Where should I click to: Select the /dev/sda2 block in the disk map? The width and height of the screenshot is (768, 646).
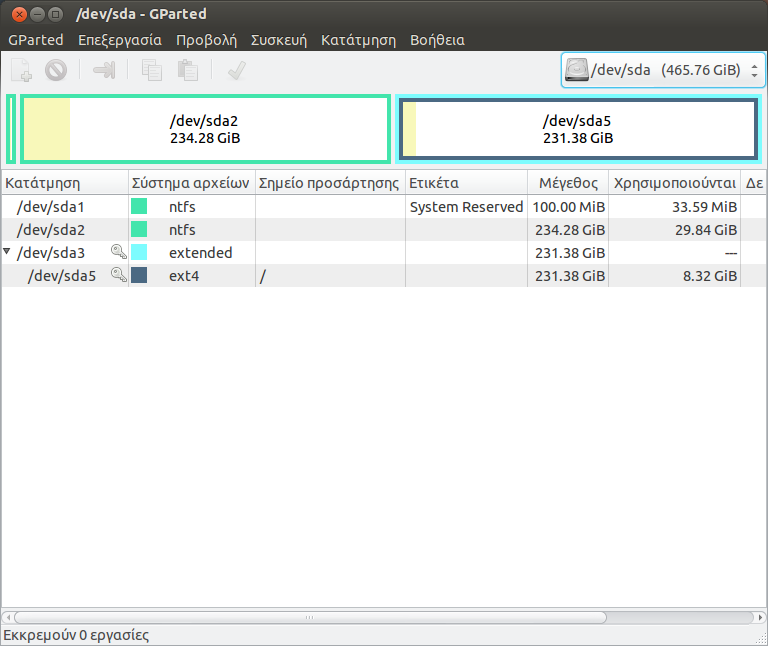[x=205, y=129]
